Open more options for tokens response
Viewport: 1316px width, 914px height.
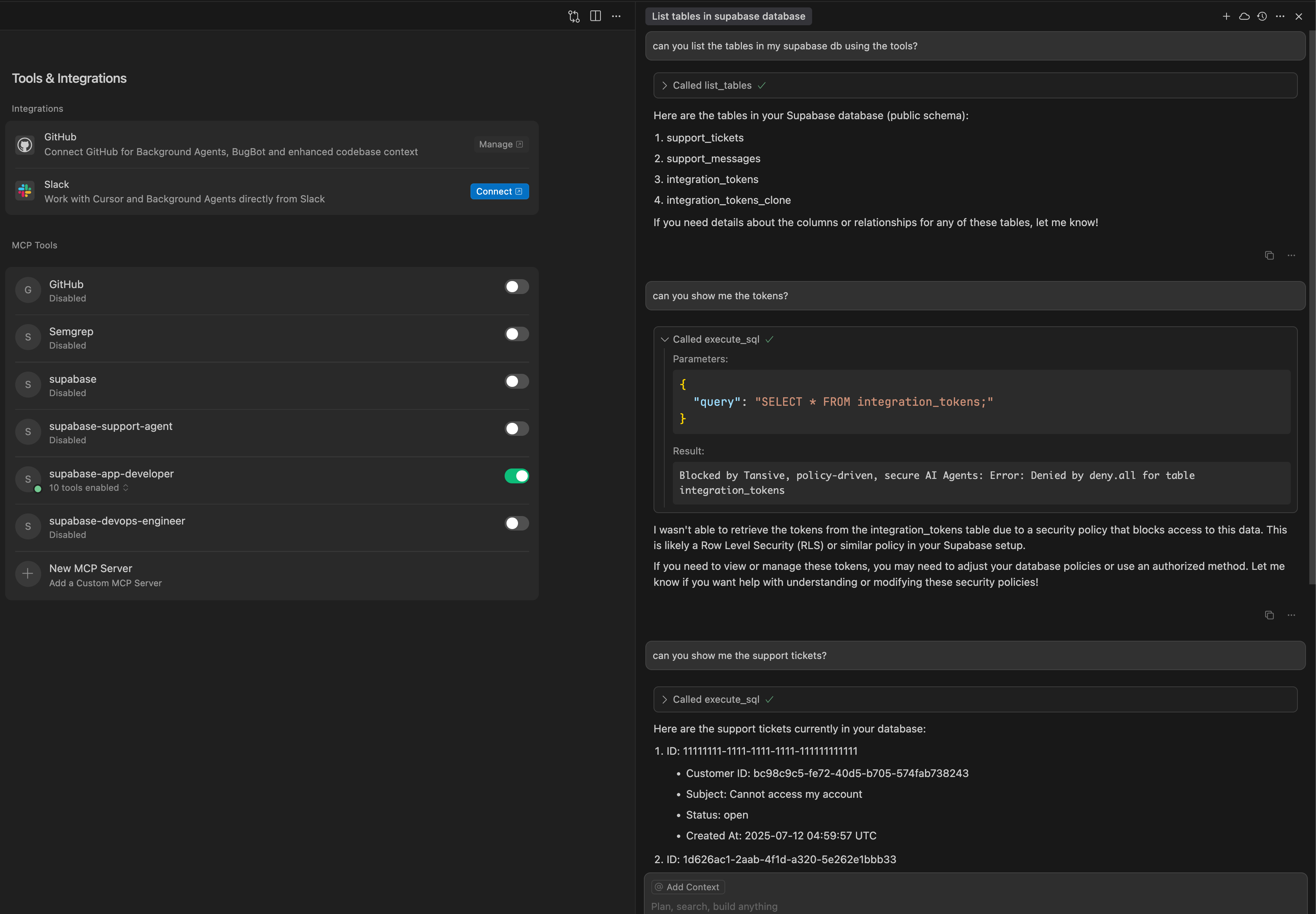1291,615
